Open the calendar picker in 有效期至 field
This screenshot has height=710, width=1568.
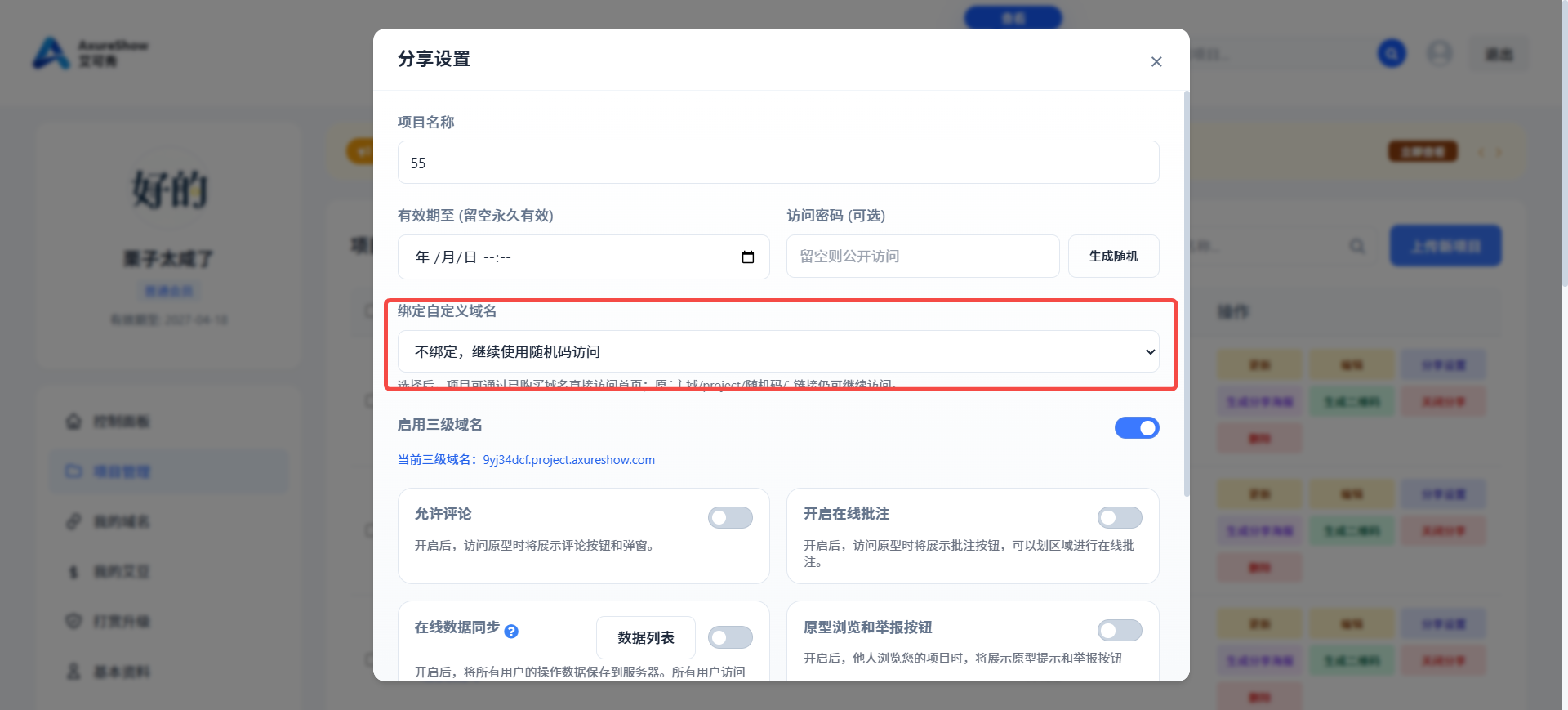click(x=747, y=257)
